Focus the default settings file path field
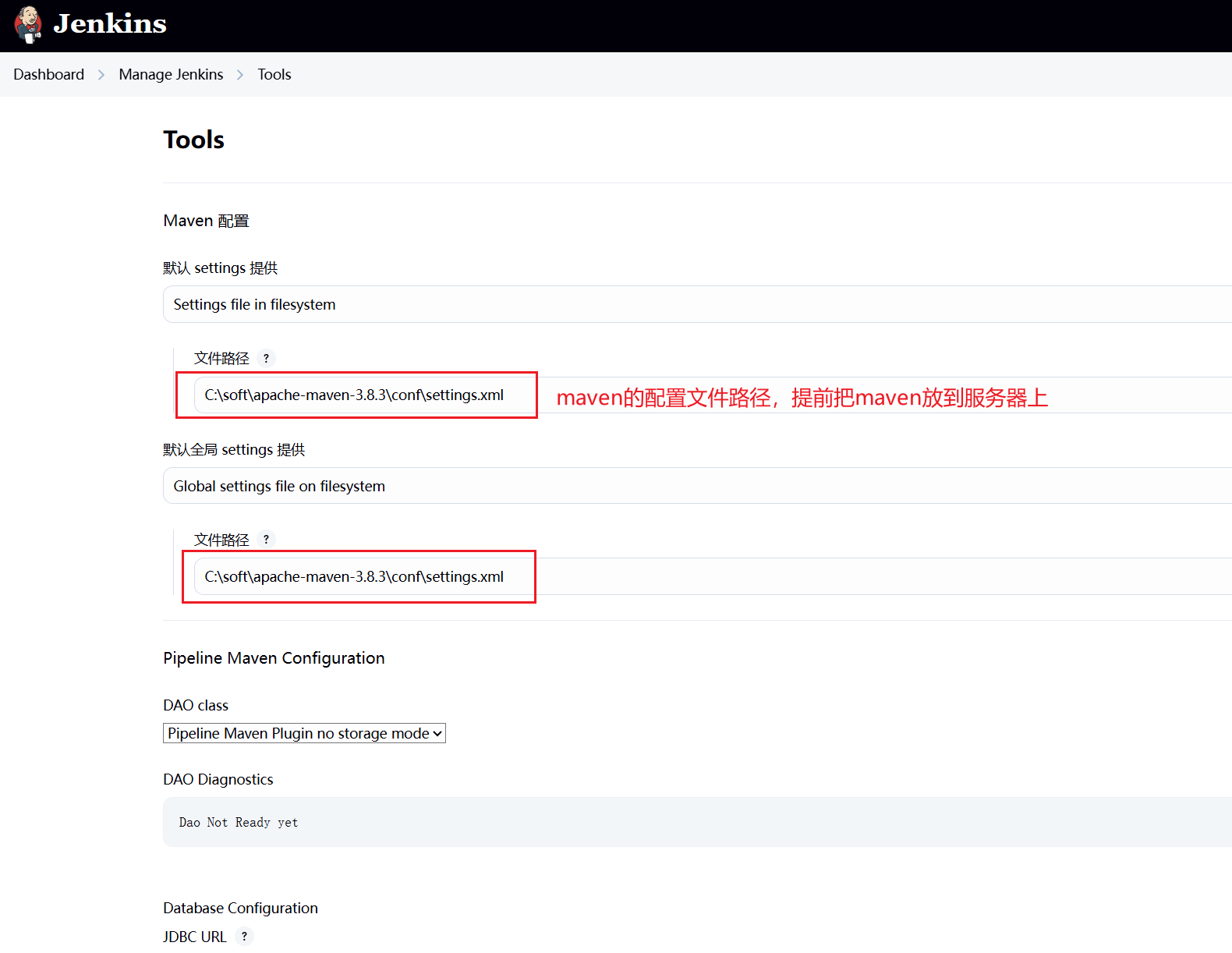 tap(713, 395)
